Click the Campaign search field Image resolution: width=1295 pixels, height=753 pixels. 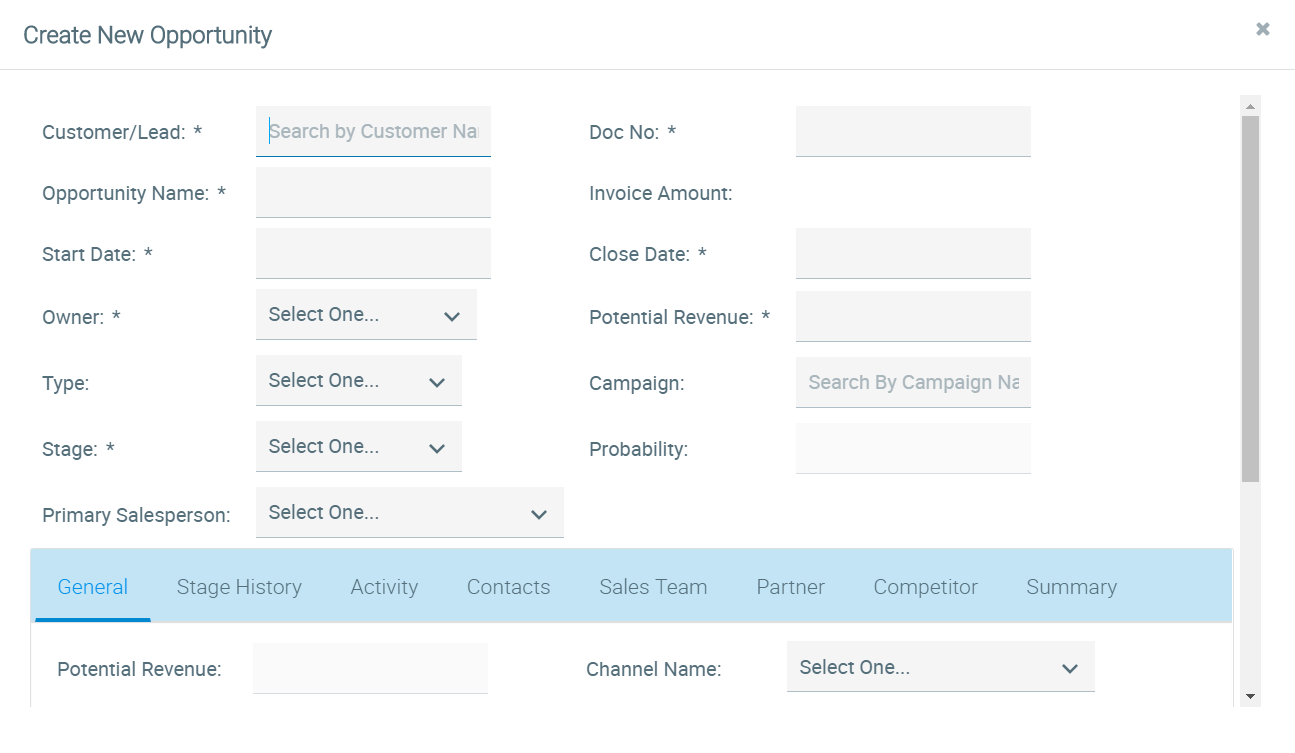pyautogui.click(x=912, y=383)
